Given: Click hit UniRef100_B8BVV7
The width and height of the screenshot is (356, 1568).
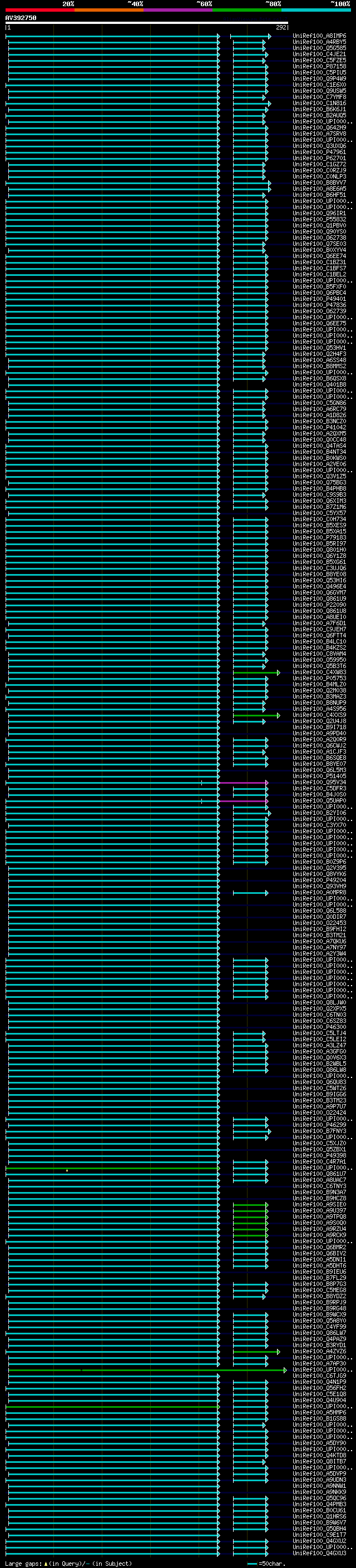Looking at the screenshot, I should 319,182.
